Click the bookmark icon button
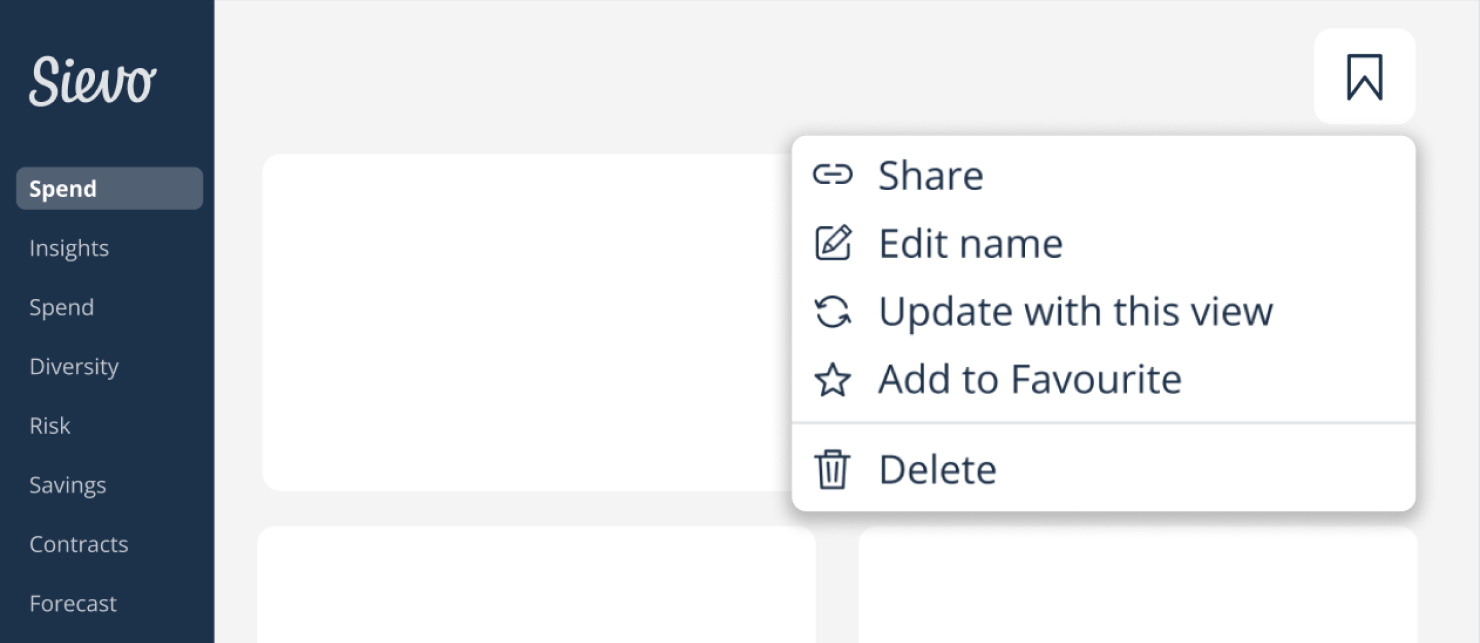The image size is (1480, 643). (1364, 77)
